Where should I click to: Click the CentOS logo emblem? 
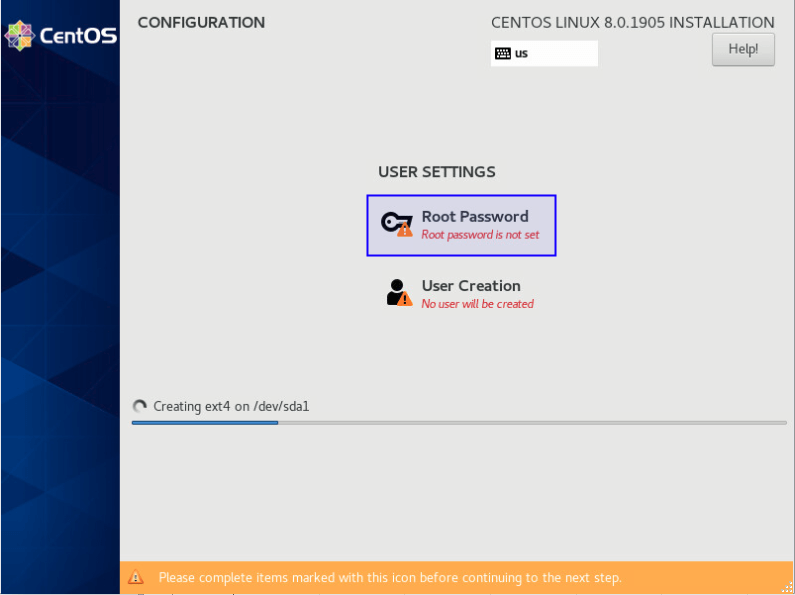[19, 36]
